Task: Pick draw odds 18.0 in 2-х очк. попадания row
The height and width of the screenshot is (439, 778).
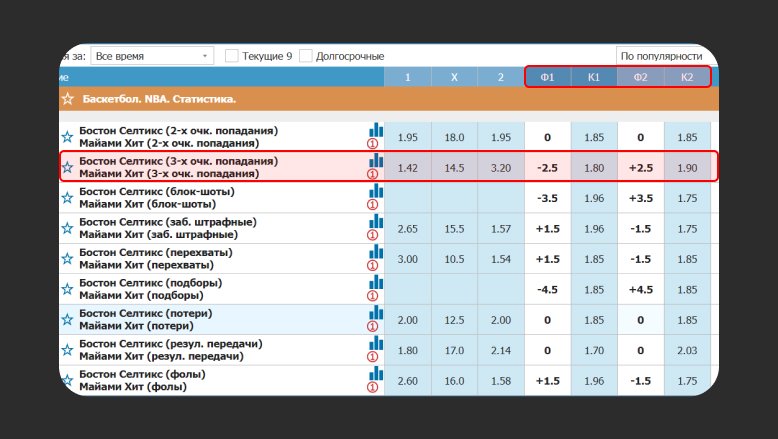Action: point(454,137)
